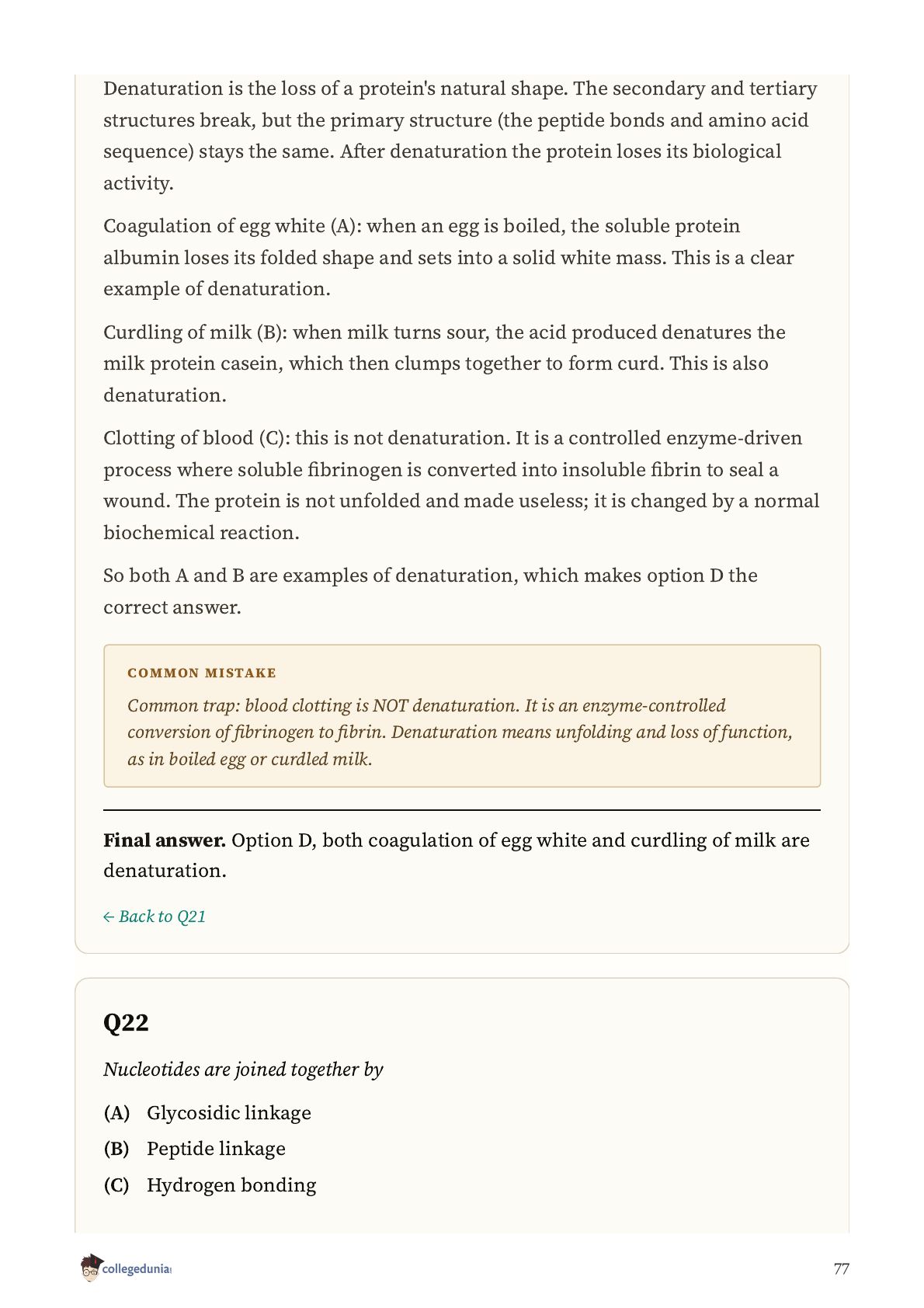Select option (C) Hydrogen bonding

point(210,1185)
